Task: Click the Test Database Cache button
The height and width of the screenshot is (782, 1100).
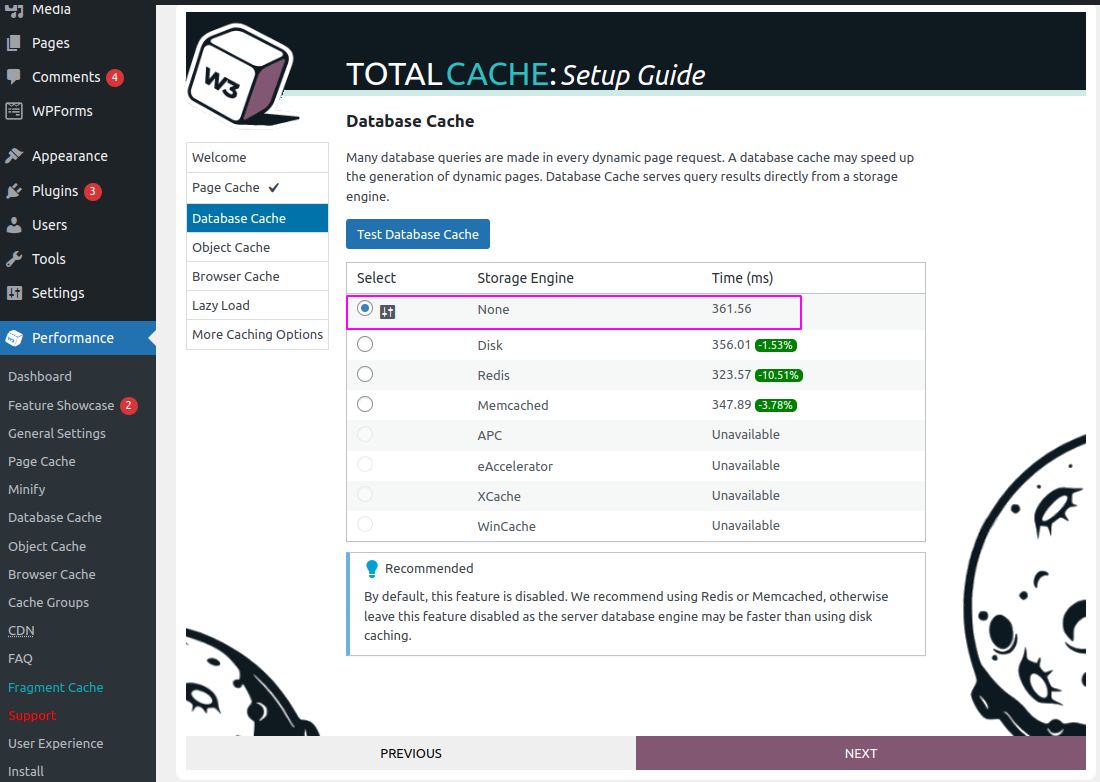Action: click(x=418, y=234)
